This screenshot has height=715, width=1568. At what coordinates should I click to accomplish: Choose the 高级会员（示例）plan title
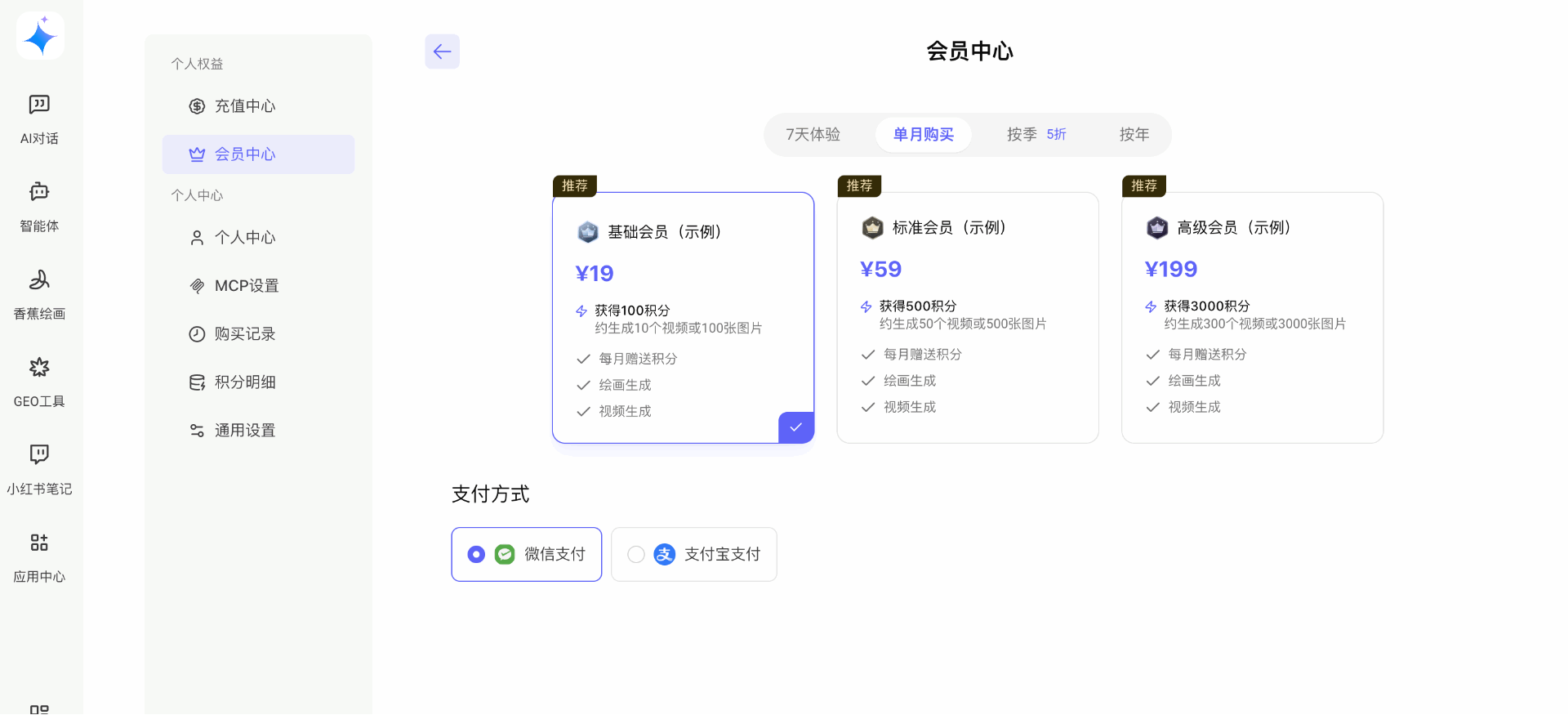point(1236,228)
